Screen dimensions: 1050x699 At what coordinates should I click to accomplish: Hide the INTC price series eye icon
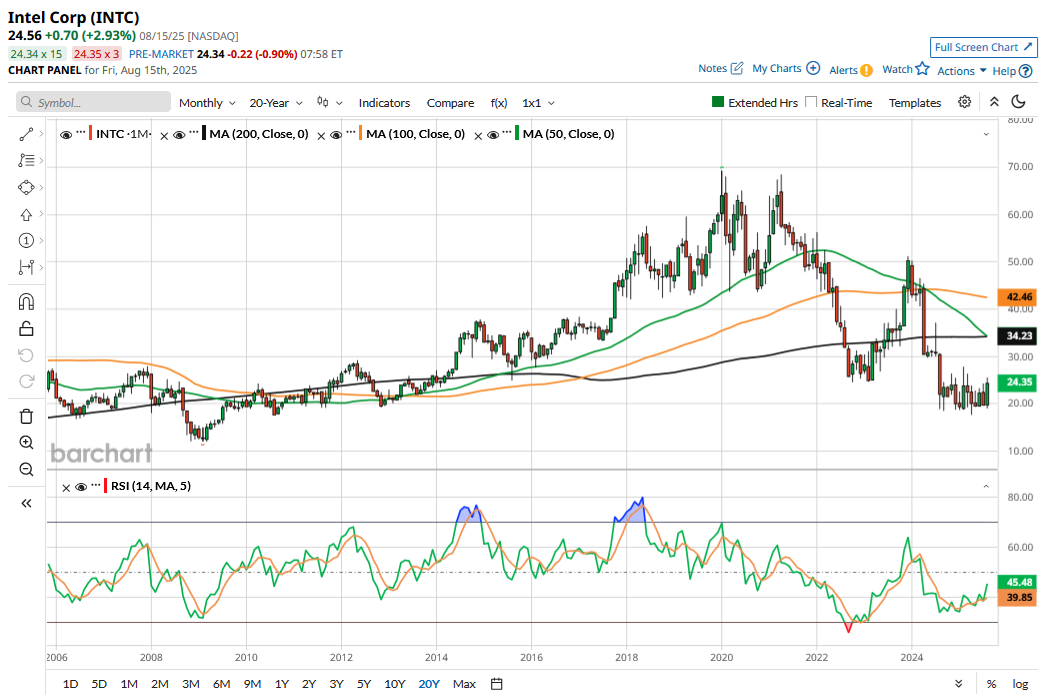[x=66, y=135]
